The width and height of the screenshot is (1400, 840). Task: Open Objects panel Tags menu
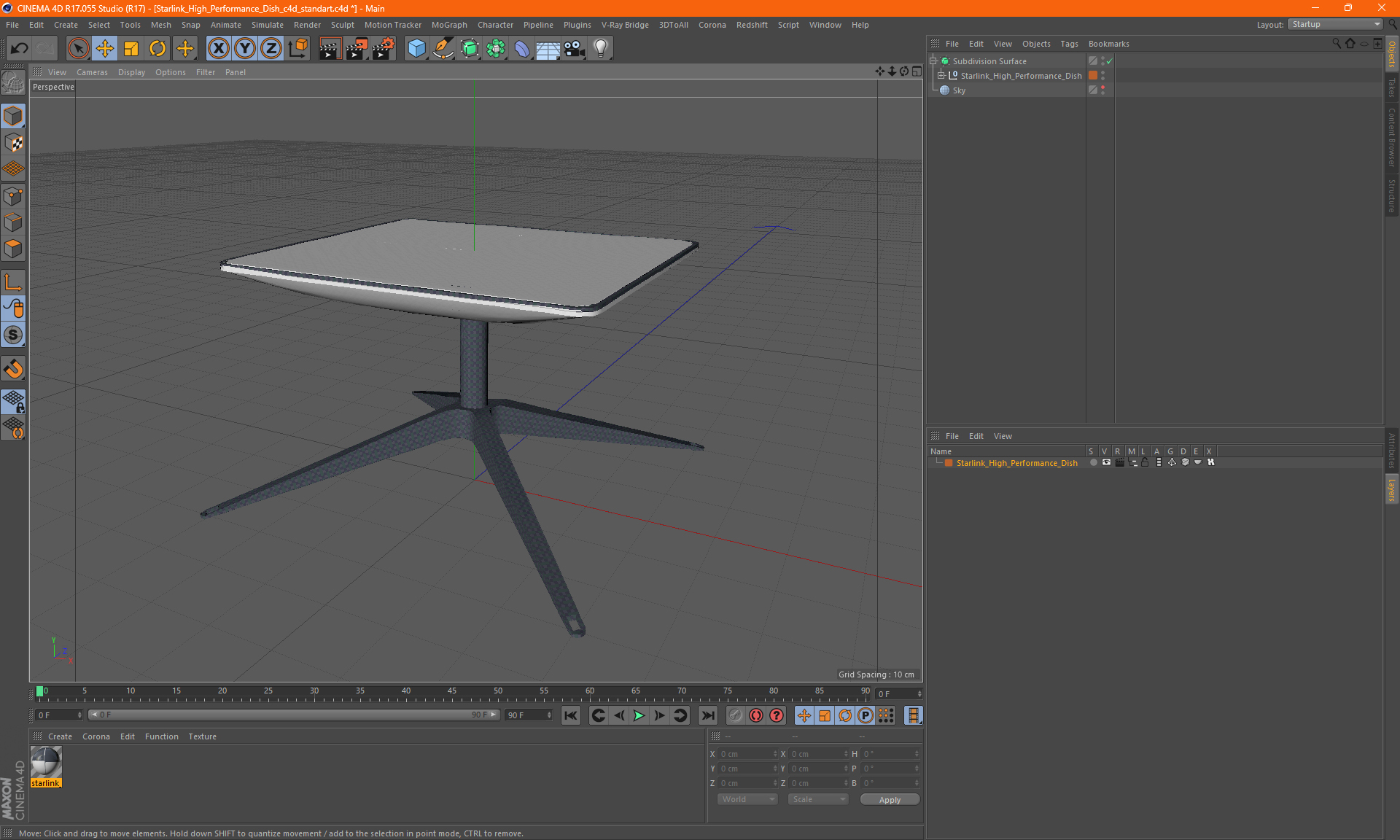pos(1069,44)
